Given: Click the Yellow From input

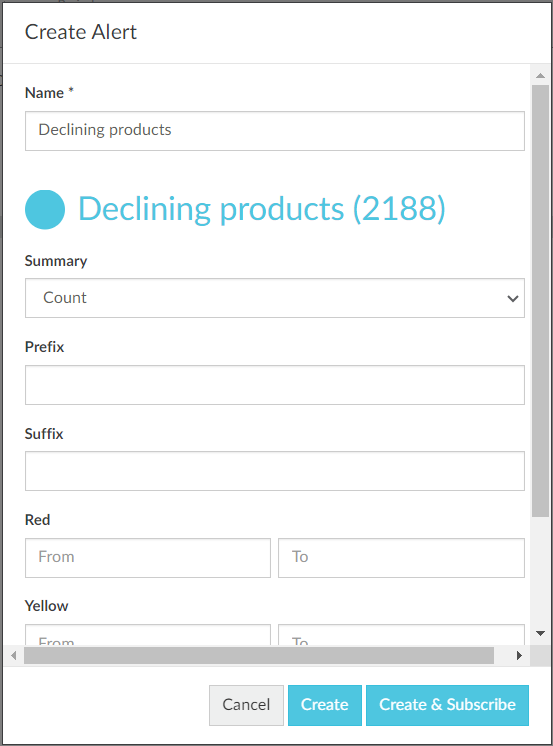Looking at the screenshot, I should (x=148, y=635).
